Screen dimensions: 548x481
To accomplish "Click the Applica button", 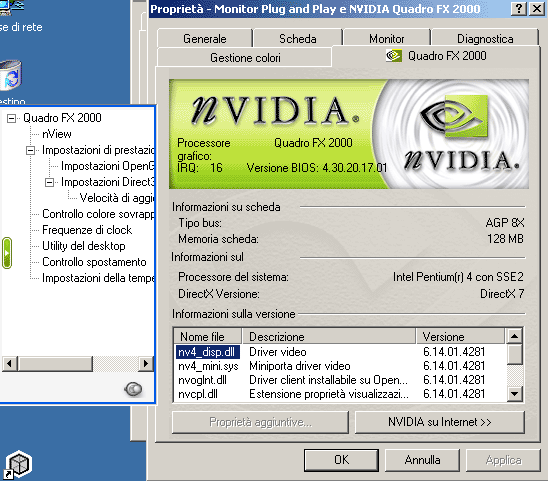I will [503, 460].
